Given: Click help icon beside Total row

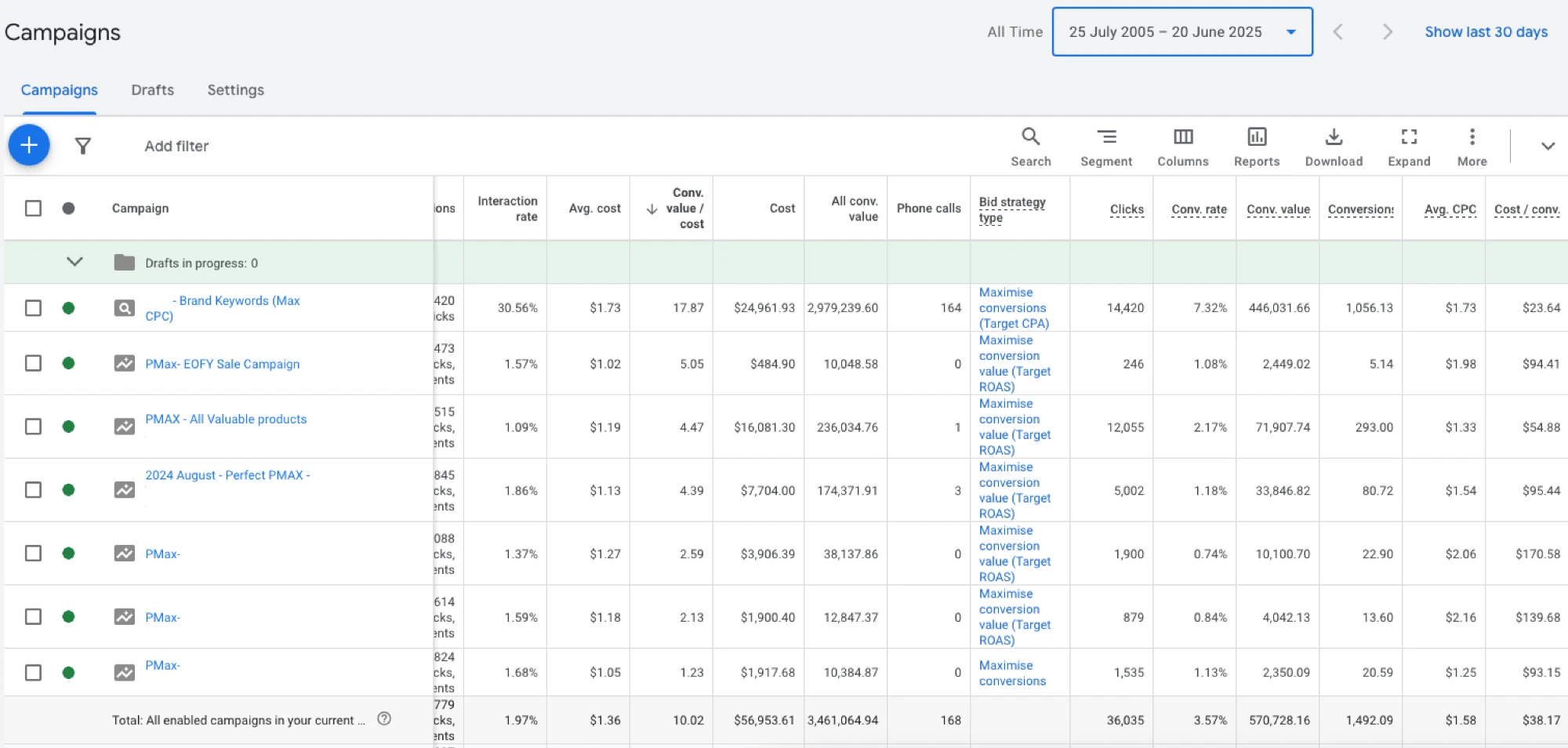Looking at the screenshot, I should point(384,718).
